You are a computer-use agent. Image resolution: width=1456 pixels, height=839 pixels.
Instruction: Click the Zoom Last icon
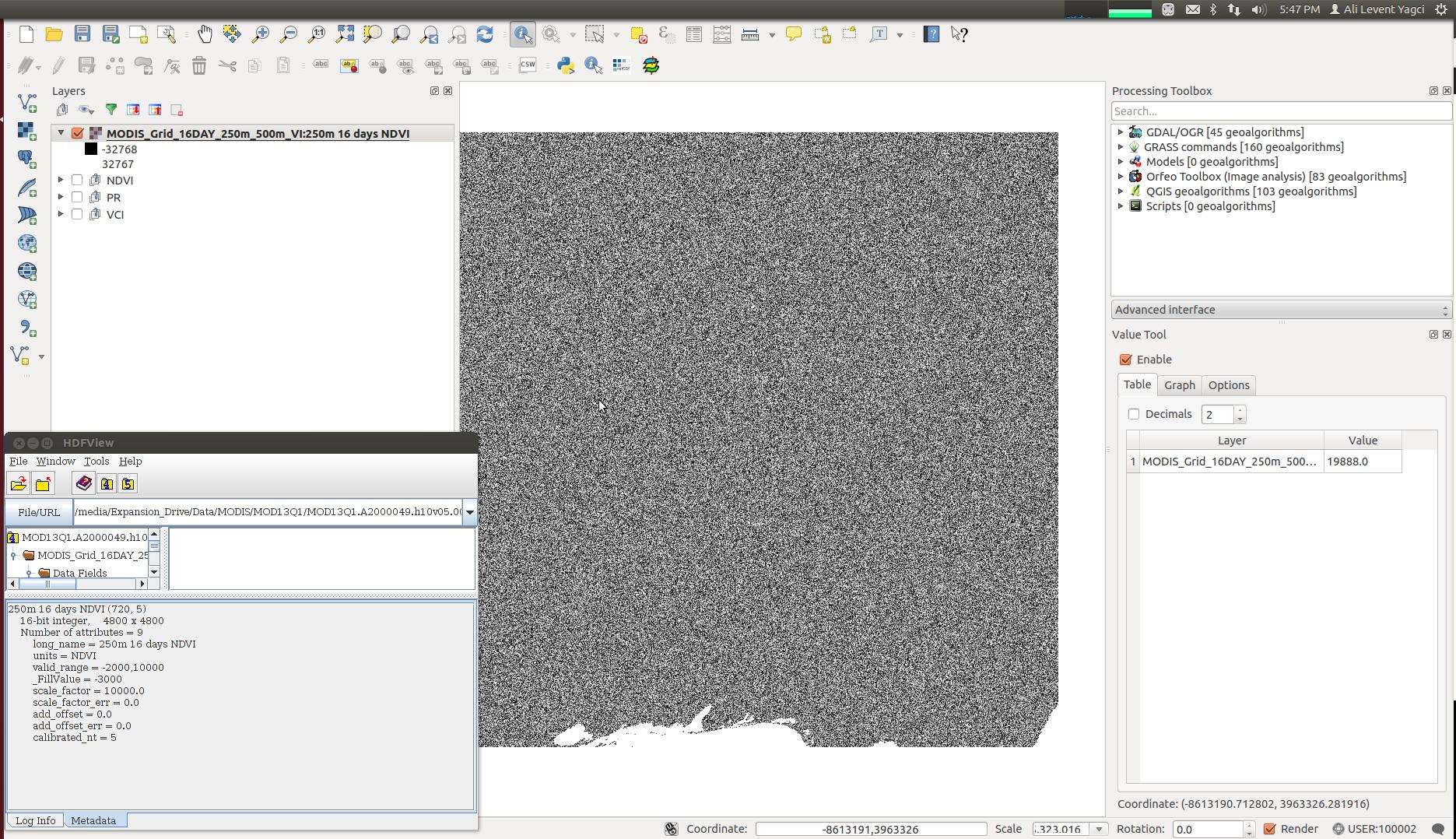[x=429, y=34]
